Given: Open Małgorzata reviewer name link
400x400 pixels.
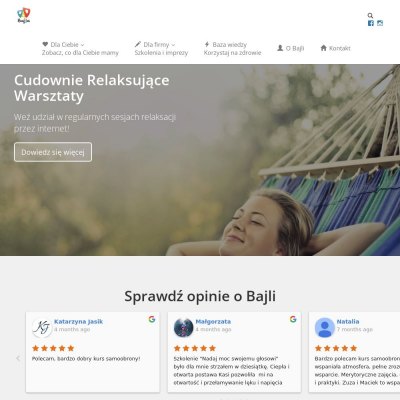Looking at the screenshot, I should [213, 322].
